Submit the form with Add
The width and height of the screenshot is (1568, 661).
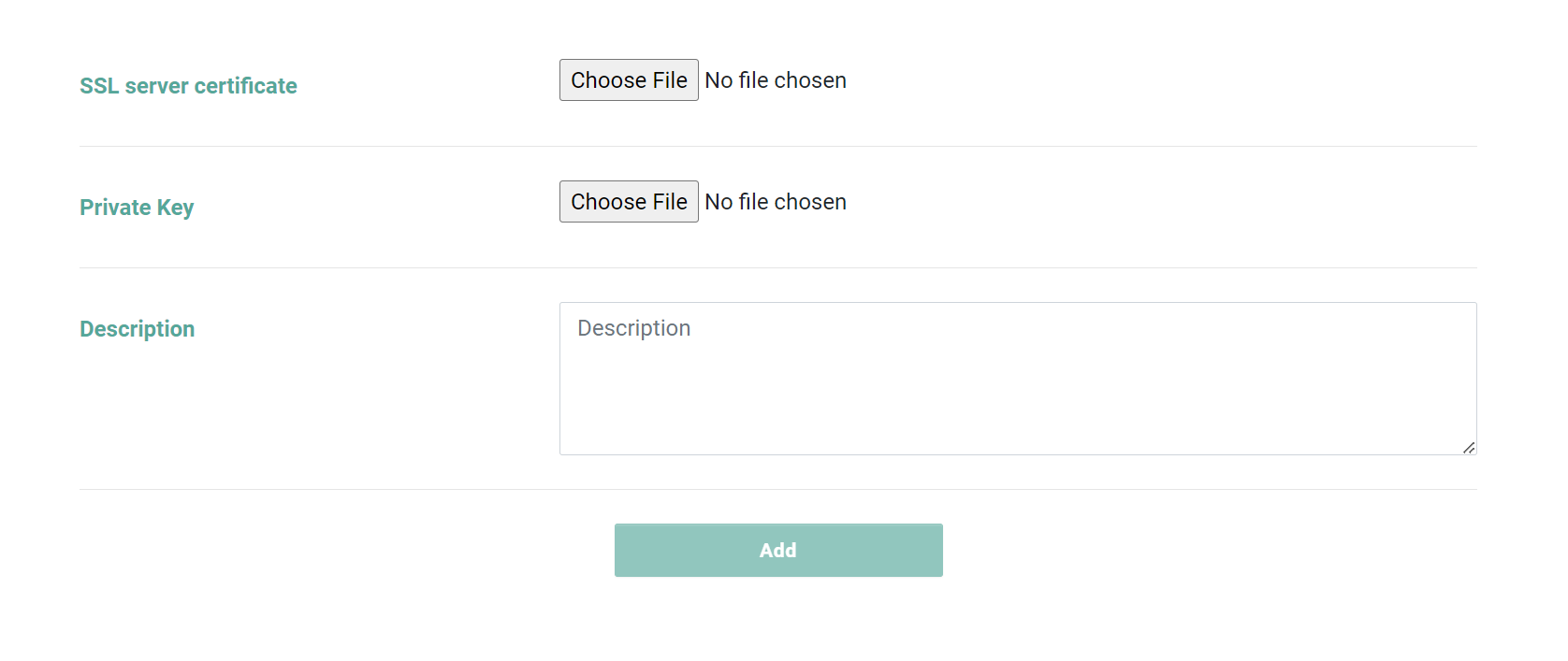pyautogui.click(x=778, y=550)
